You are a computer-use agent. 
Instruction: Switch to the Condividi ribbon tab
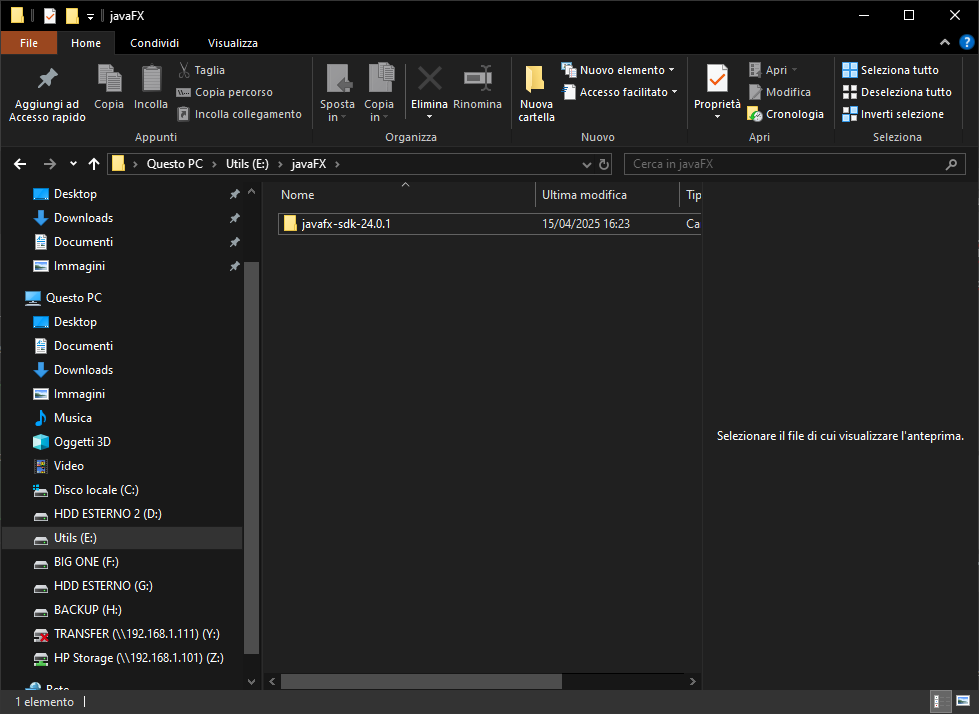pos(154,43)
